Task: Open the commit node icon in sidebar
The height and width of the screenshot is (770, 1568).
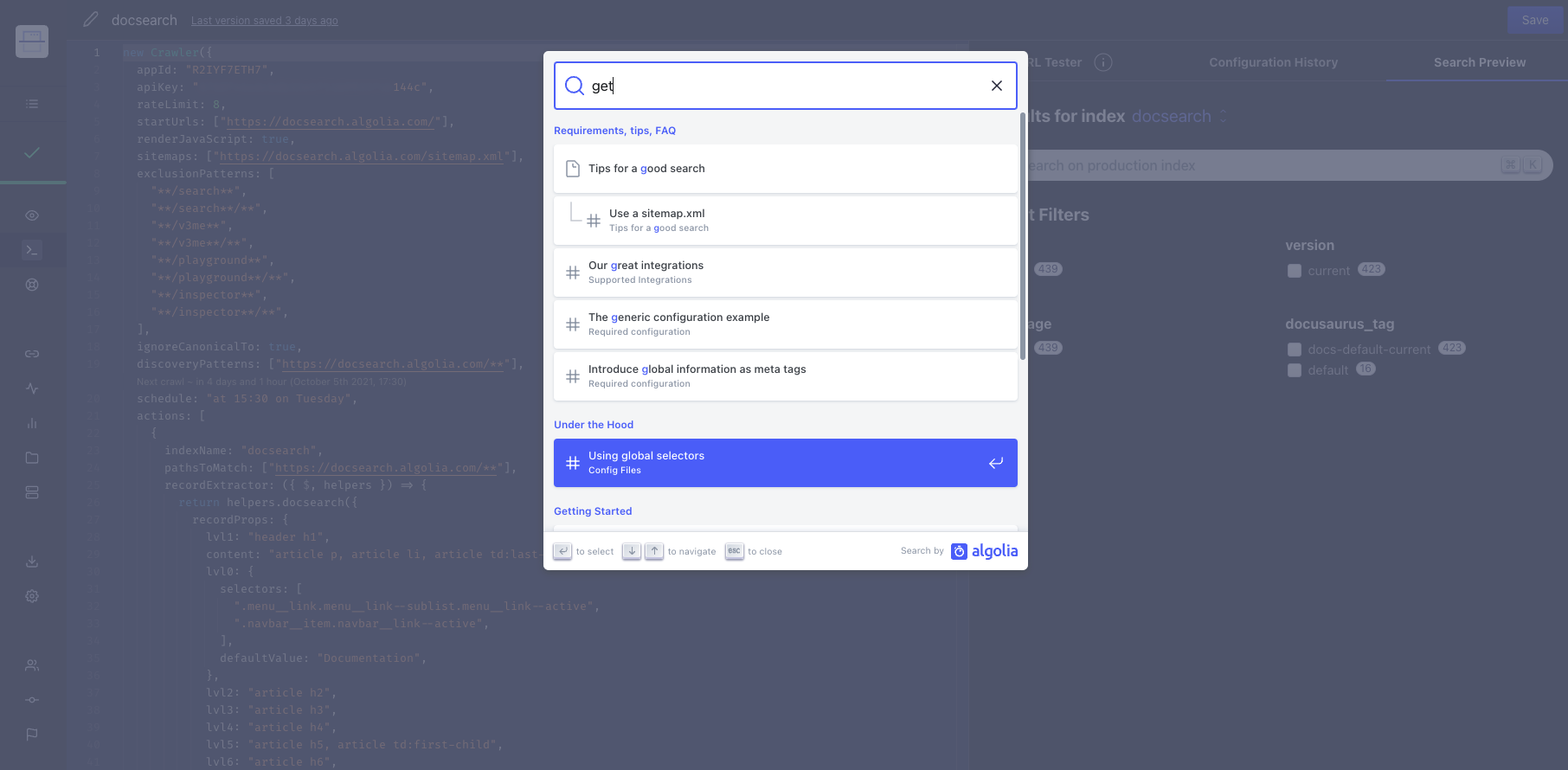Action: tap(32, 700)
